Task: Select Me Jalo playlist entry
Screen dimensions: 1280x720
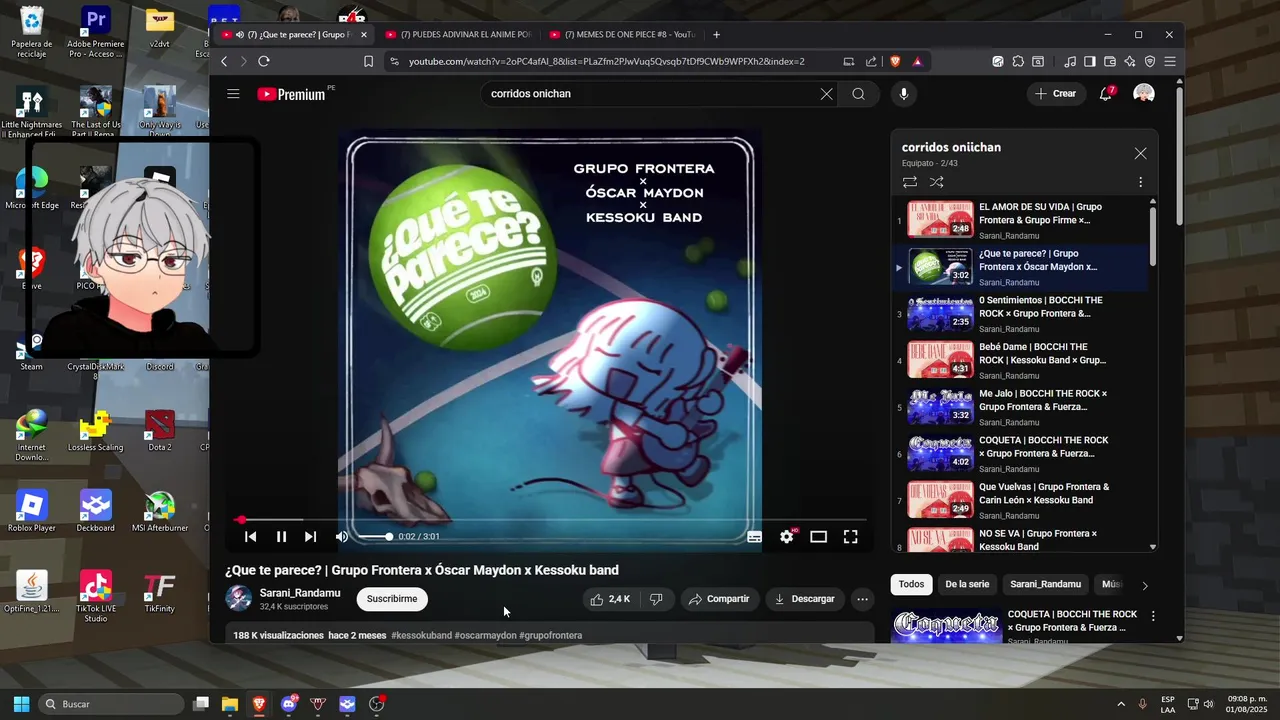Action: [1020, 407]
